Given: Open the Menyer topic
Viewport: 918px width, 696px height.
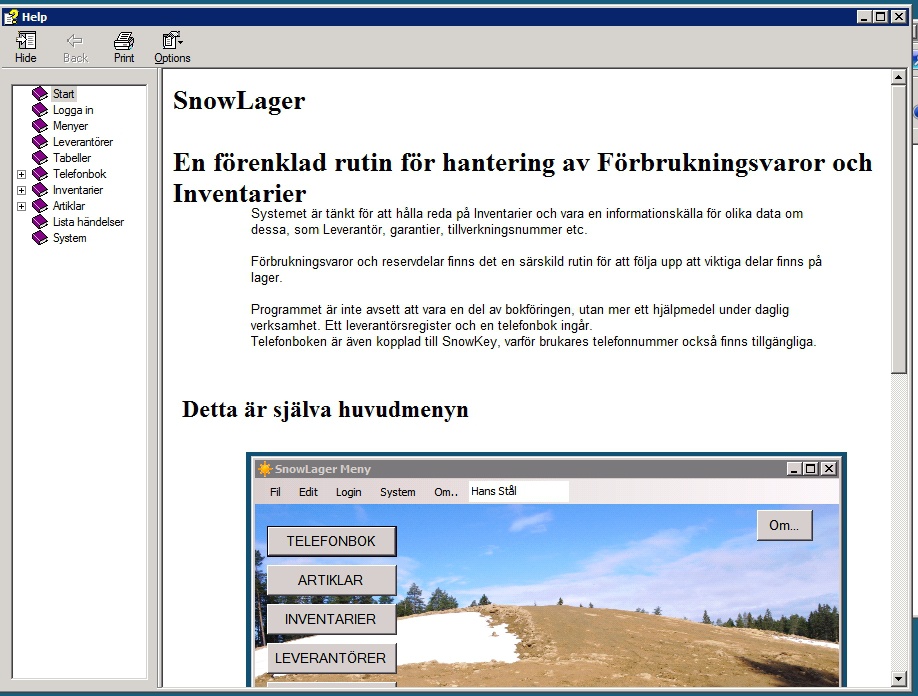Looking at the screenshot, I should (70, 126).
